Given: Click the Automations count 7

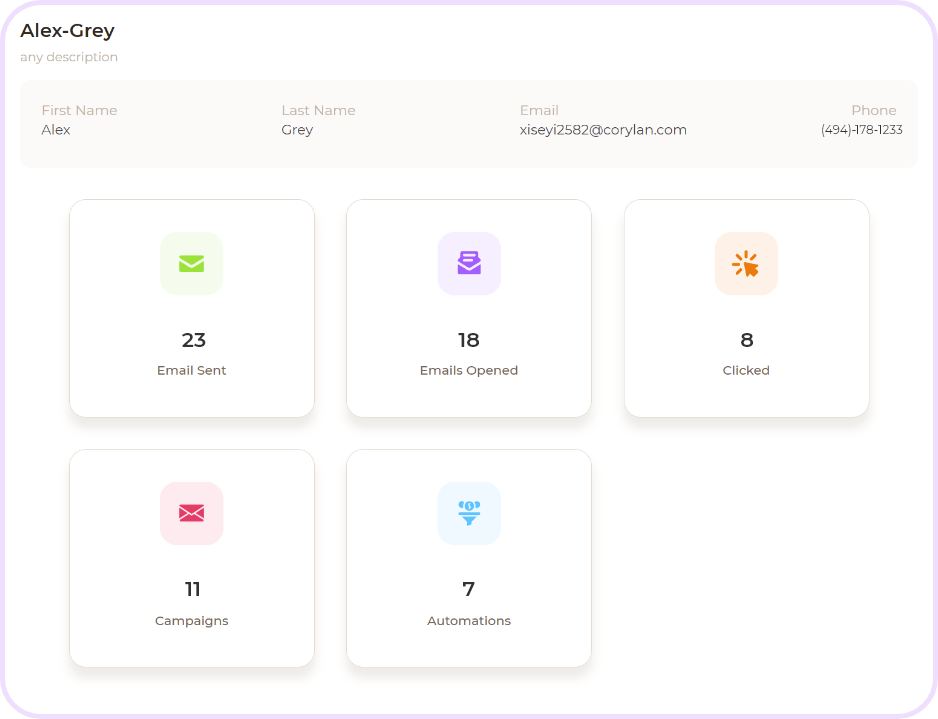Looking at the screenshot, I should pos(469,590).
